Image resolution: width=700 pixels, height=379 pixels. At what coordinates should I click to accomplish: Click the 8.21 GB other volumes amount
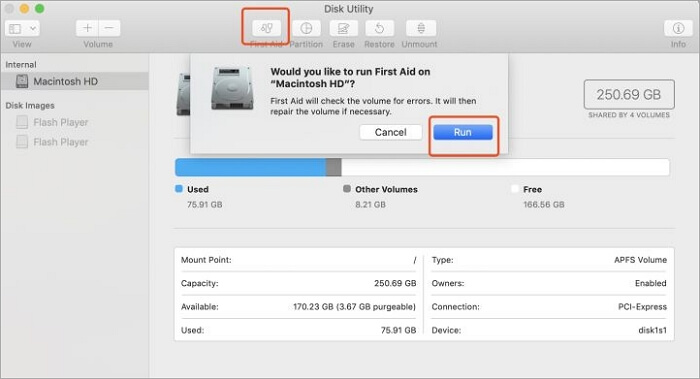coord(371,204)
